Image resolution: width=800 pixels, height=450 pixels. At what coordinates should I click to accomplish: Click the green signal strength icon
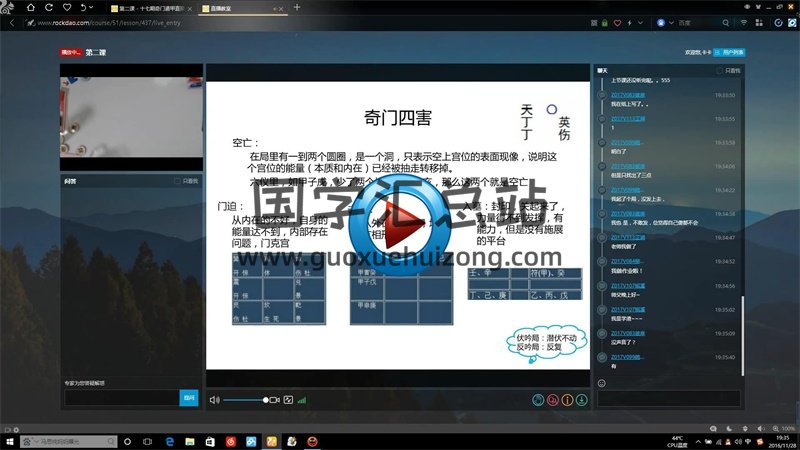tap(302, 400)
